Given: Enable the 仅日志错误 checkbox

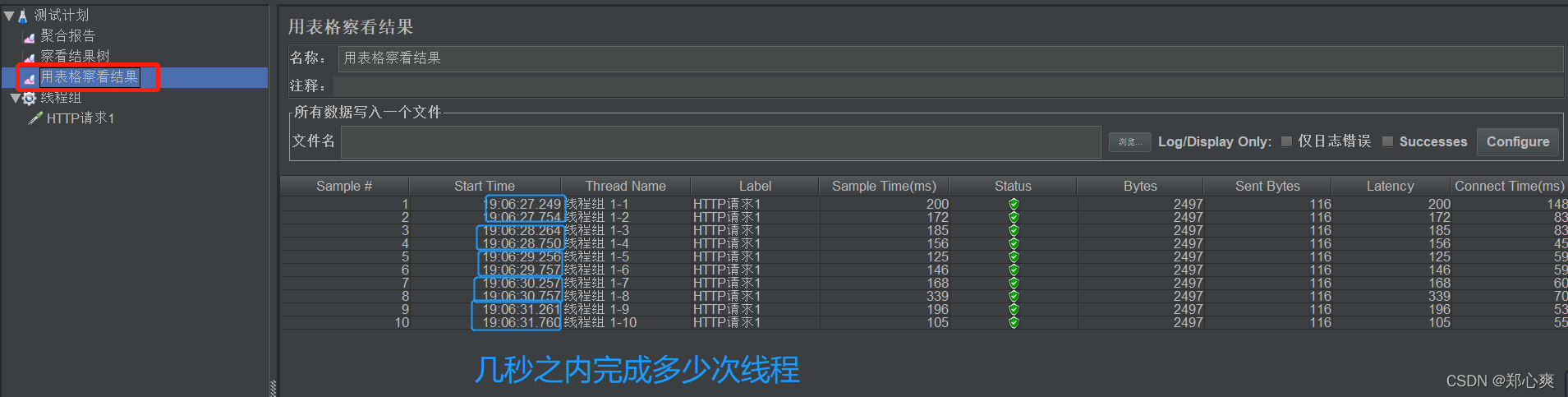Looking at the screenshot, I should [1287, 141].
